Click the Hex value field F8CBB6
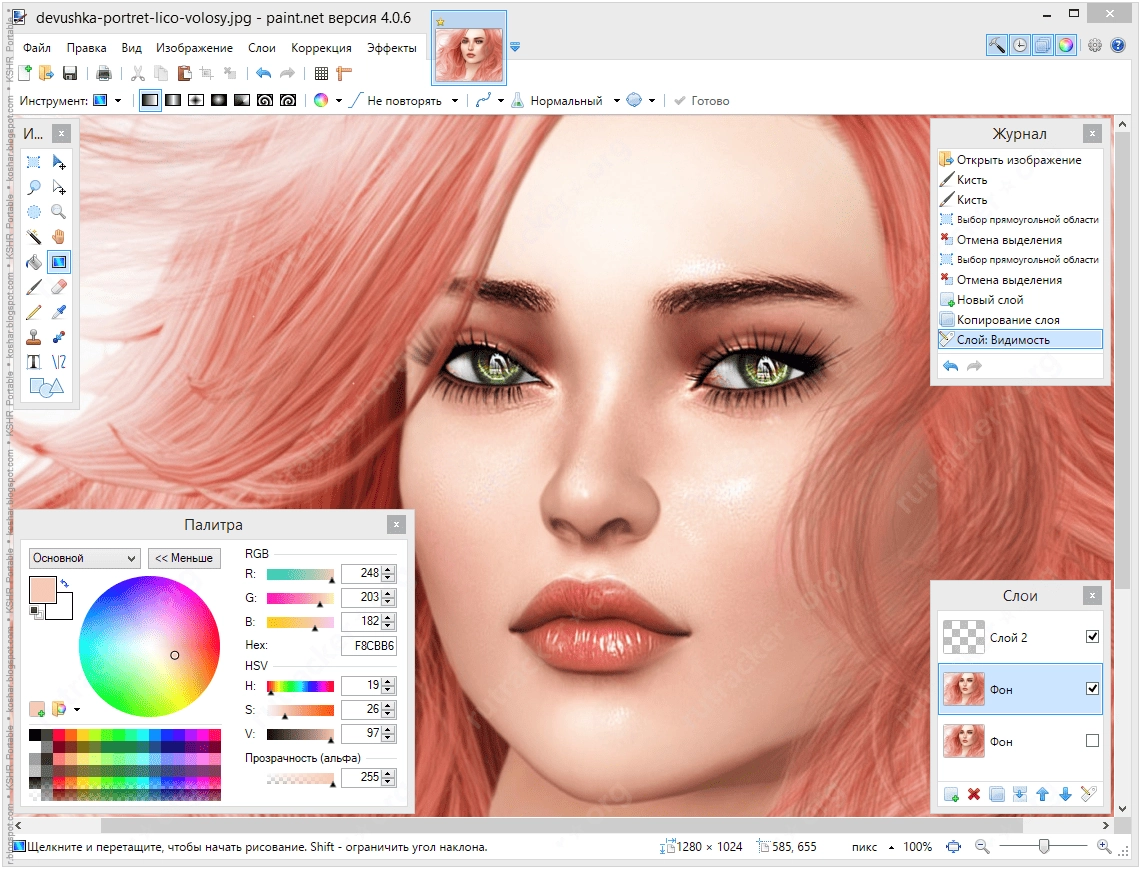Screen dimensions: 1141x869 tap(369, 645)
